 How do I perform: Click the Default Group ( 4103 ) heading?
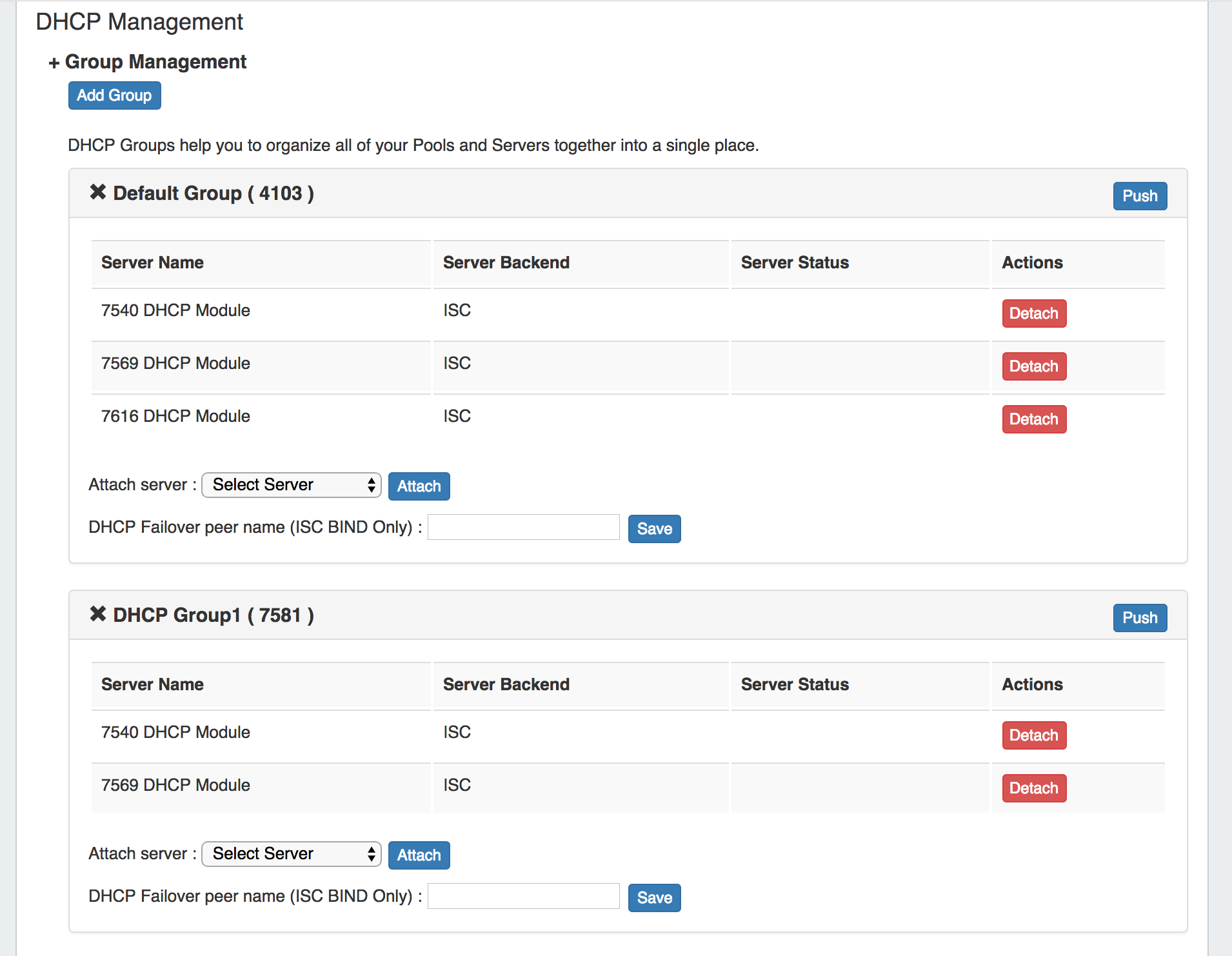(213, 194)
